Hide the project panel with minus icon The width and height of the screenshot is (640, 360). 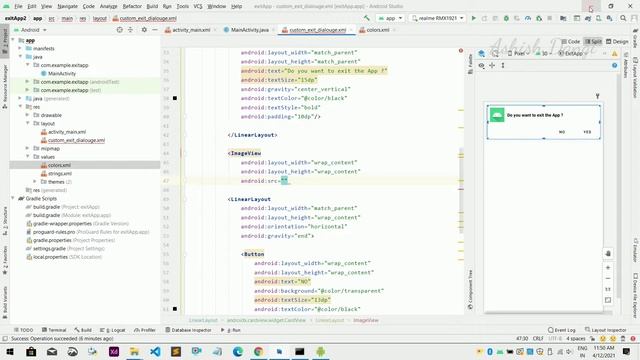coord(155,30)
